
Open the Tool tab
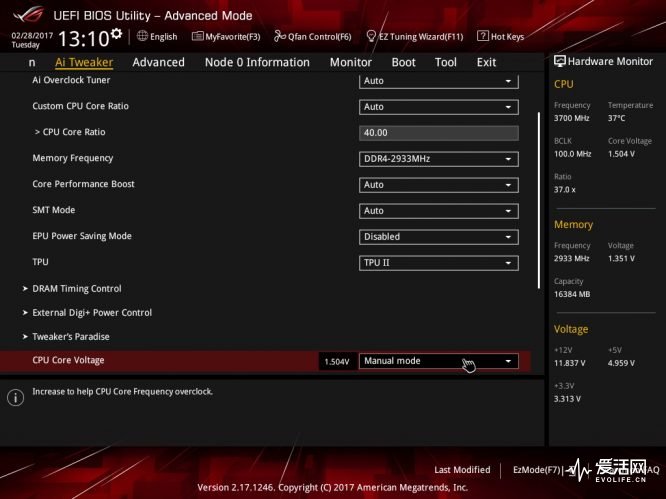(x=446, y=62)
